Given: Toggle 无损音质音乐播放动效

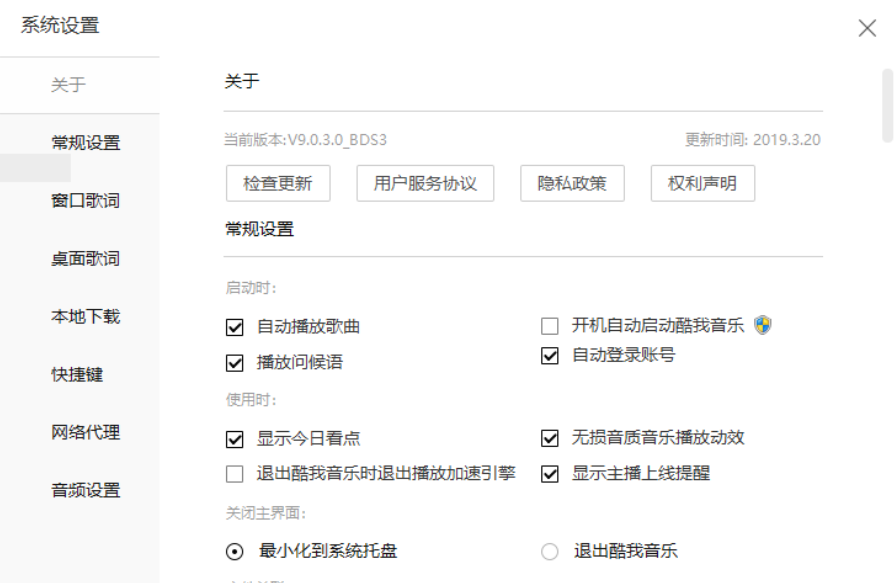Looking at the screenshot, I should [550, 438].
